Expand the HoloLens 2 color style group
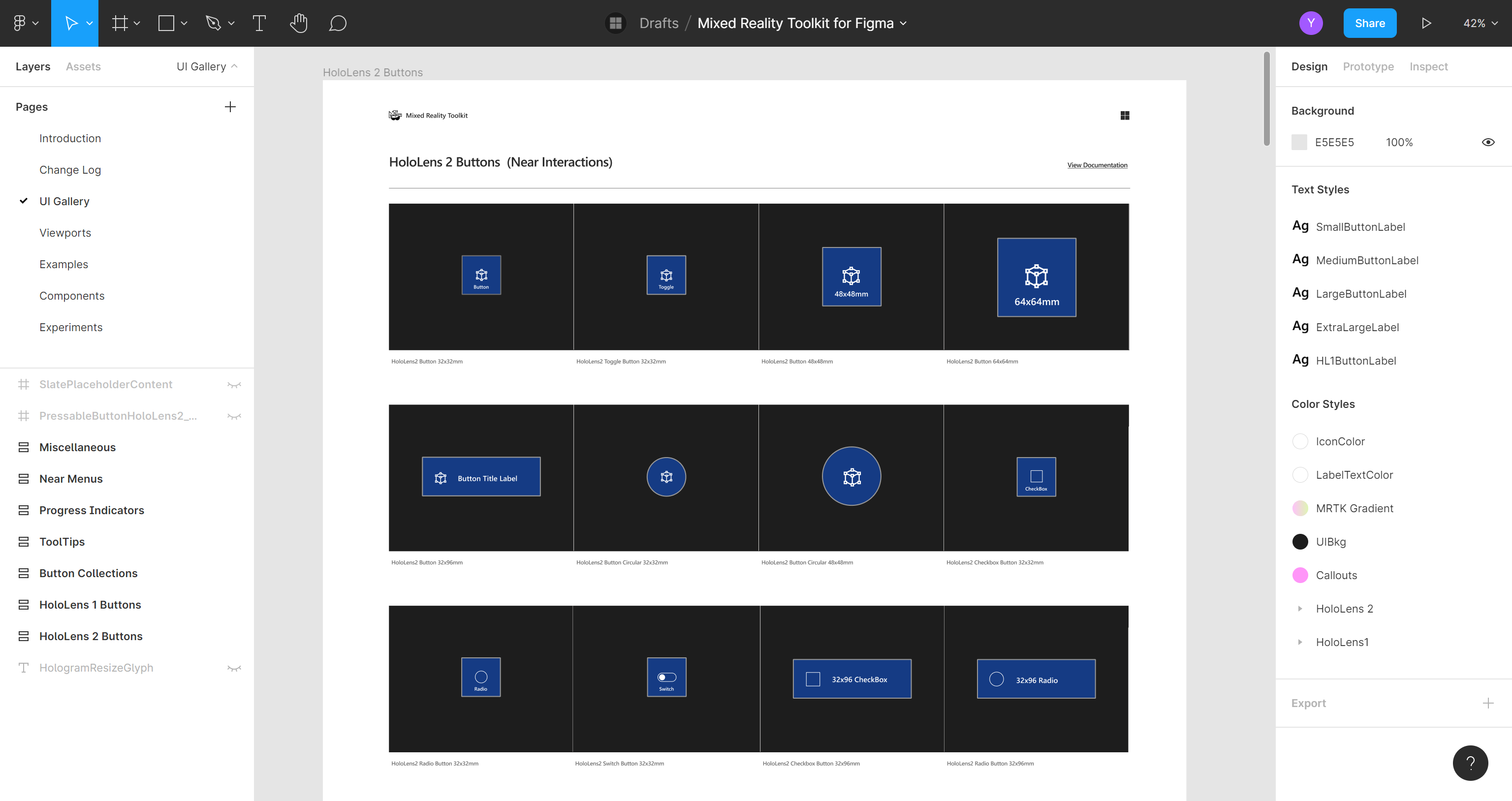1512x801 pixels. click(1300, 608)
